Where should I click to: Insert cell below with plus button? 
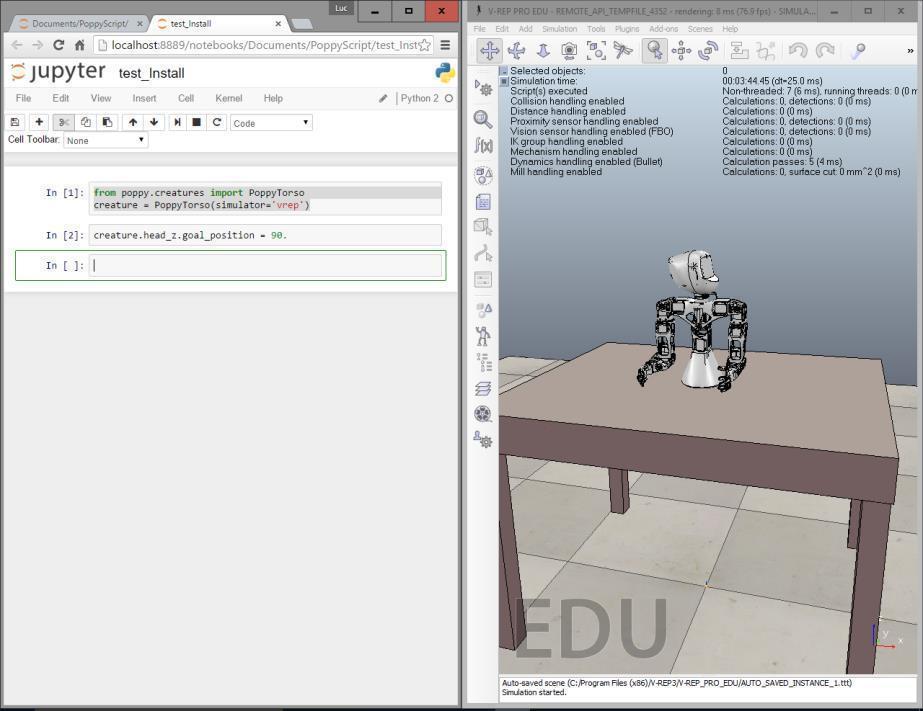(39, 122)
